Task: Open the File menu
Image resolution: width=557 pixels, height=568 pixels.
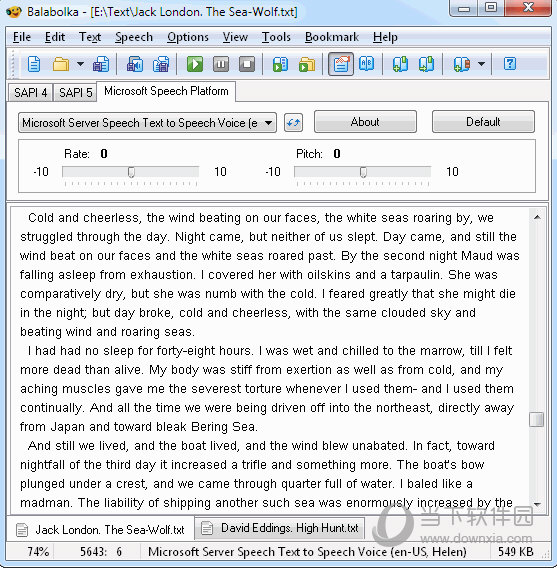Action: point(22,37)
